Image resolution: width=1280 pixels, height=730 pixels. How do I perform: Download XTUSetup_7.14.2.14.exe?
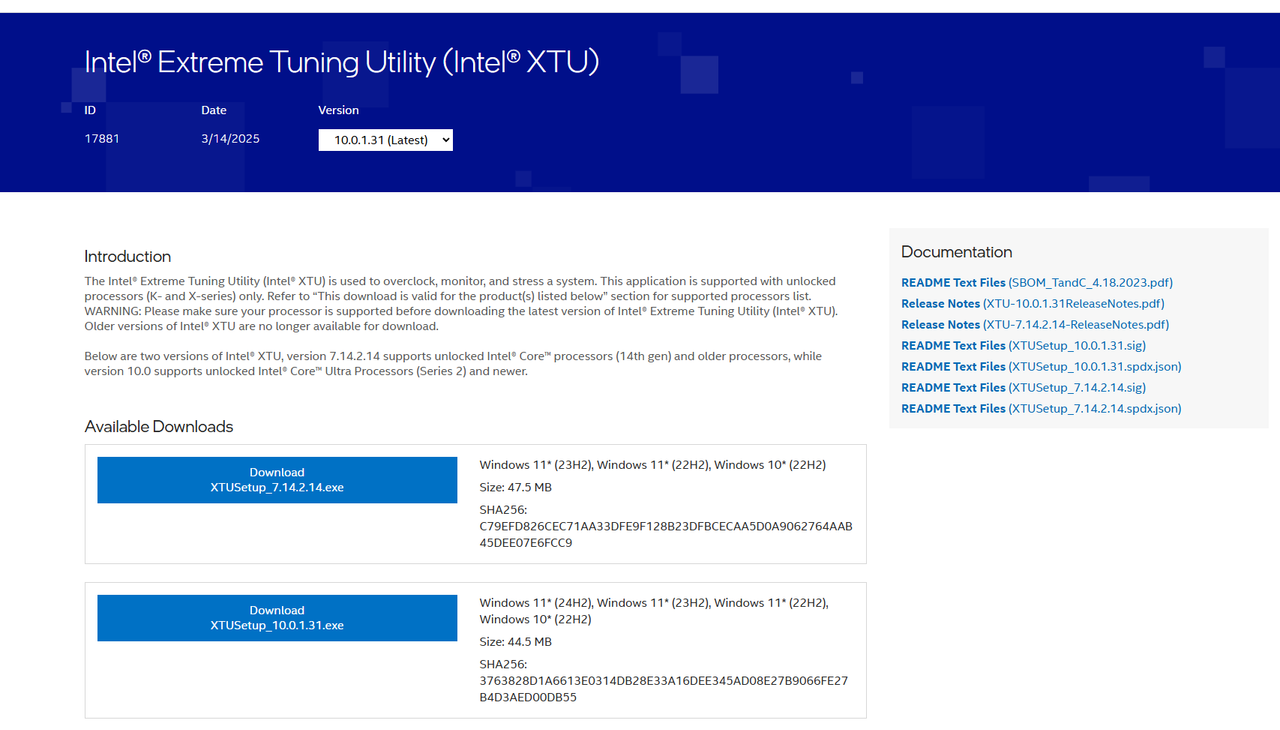tap(277, 480)
